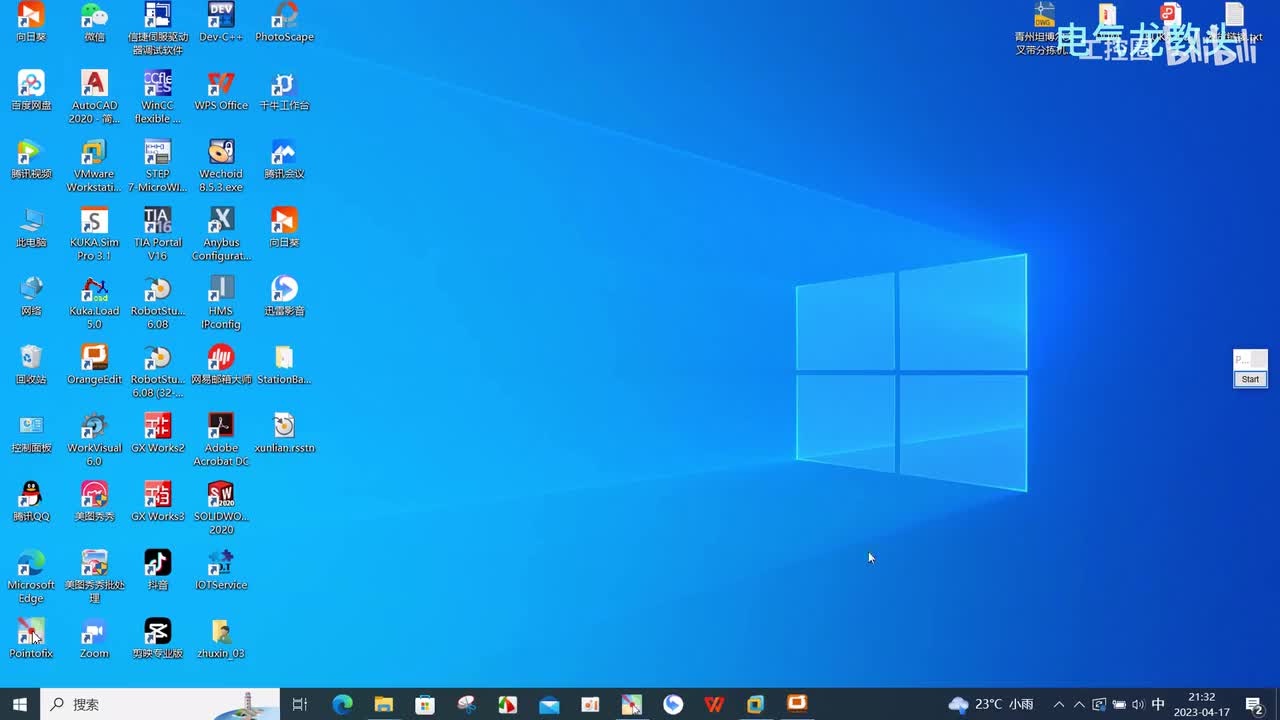Select the Network (网络) desktop icon

pyautogui.click(x=31, y=296)
